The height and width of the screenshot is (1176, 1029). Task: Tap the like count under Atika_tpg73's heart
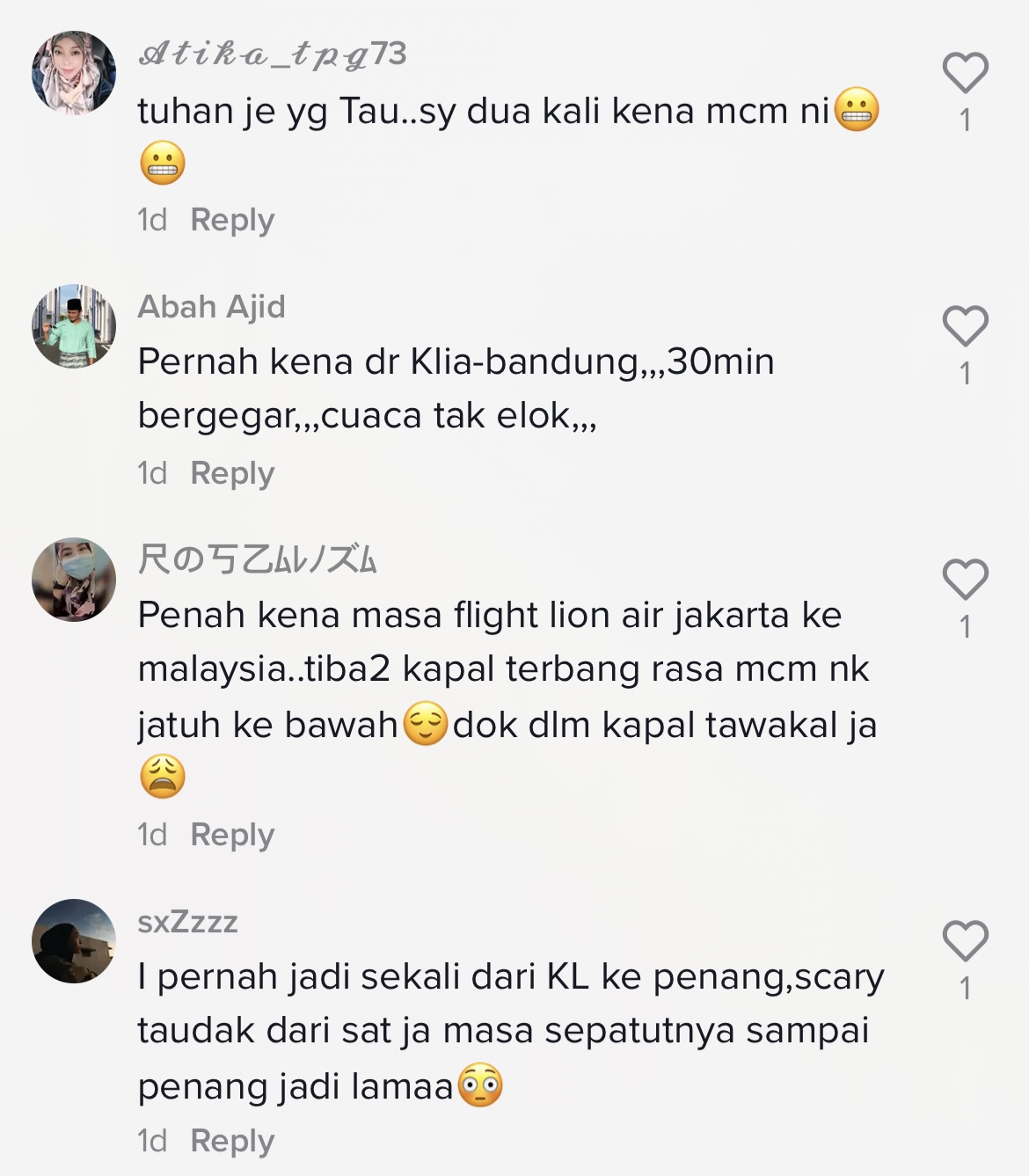[x=966, y=121]
